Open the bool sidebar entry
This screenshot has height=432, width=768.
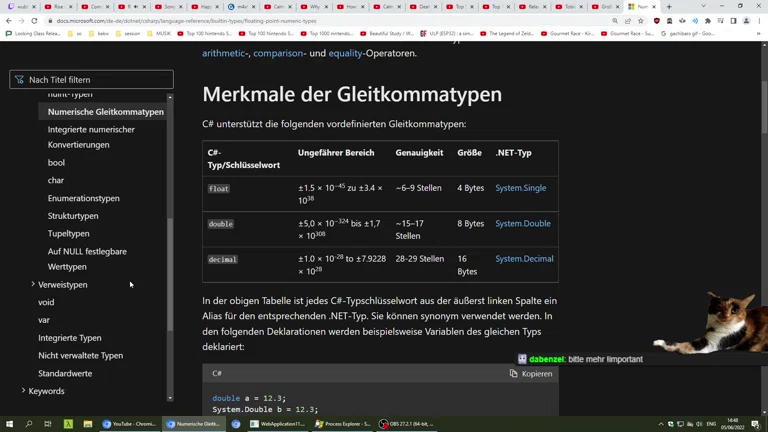[x=56, y=163]
